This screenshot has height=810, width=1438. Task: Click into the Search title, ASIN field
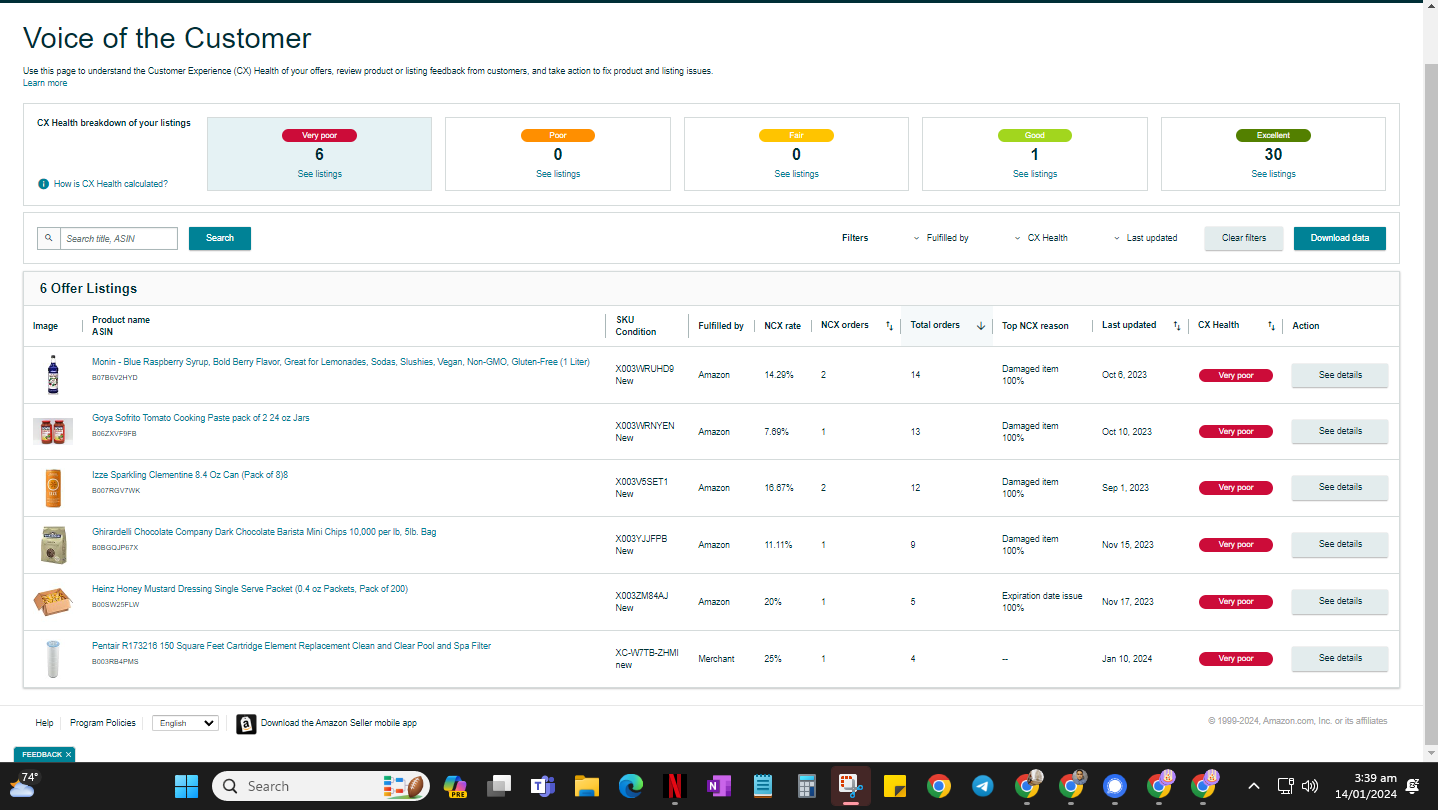pos(119,238)
